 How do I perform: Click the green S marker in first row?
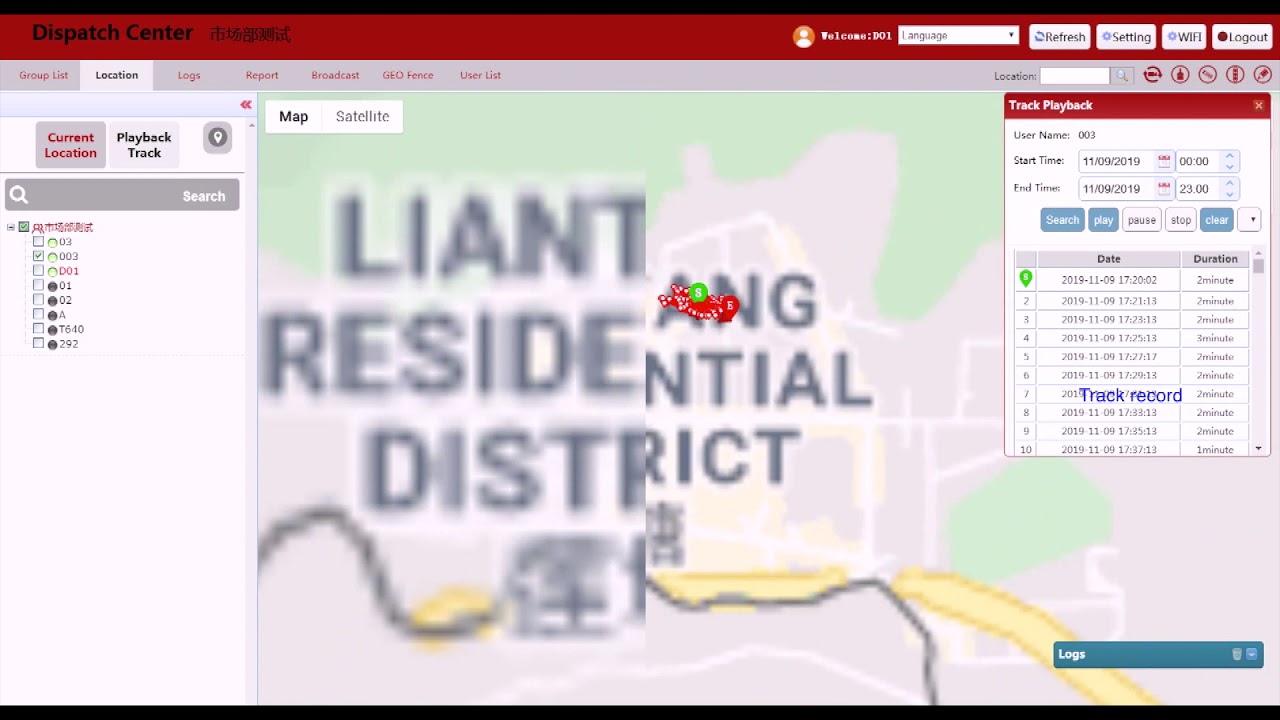(x=1025, y=278)
